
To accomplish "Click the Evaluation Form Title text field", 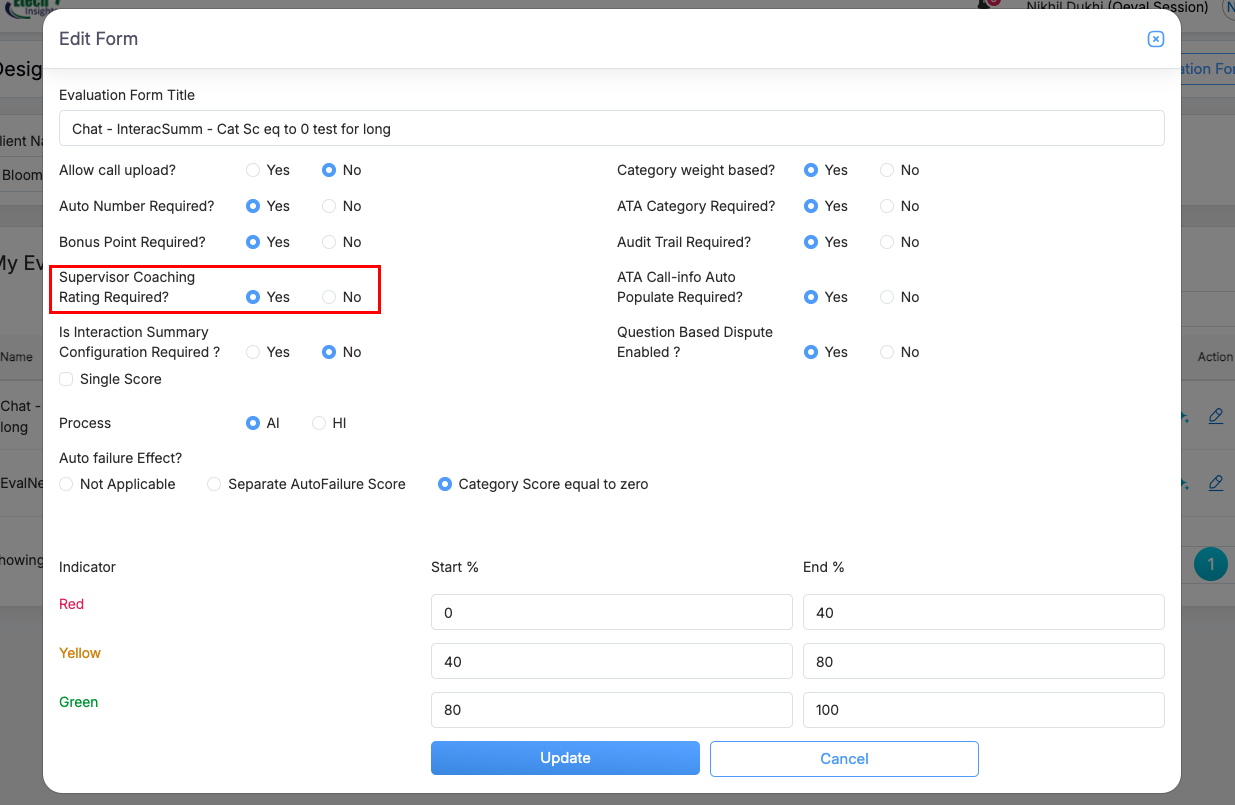I will coord(611,128).
